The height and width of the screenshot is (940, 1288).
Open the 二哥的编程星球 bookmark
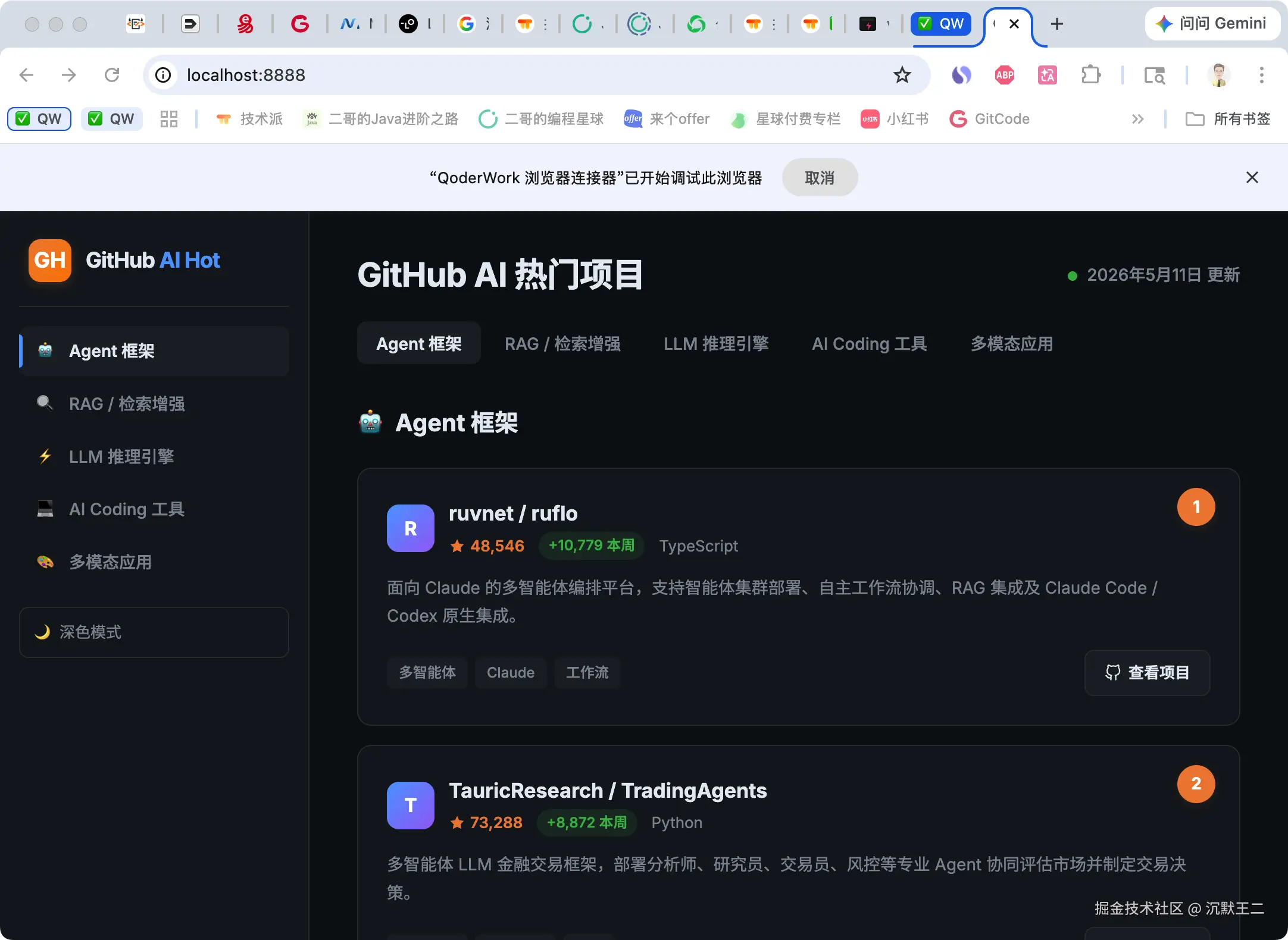pos(541,119)
